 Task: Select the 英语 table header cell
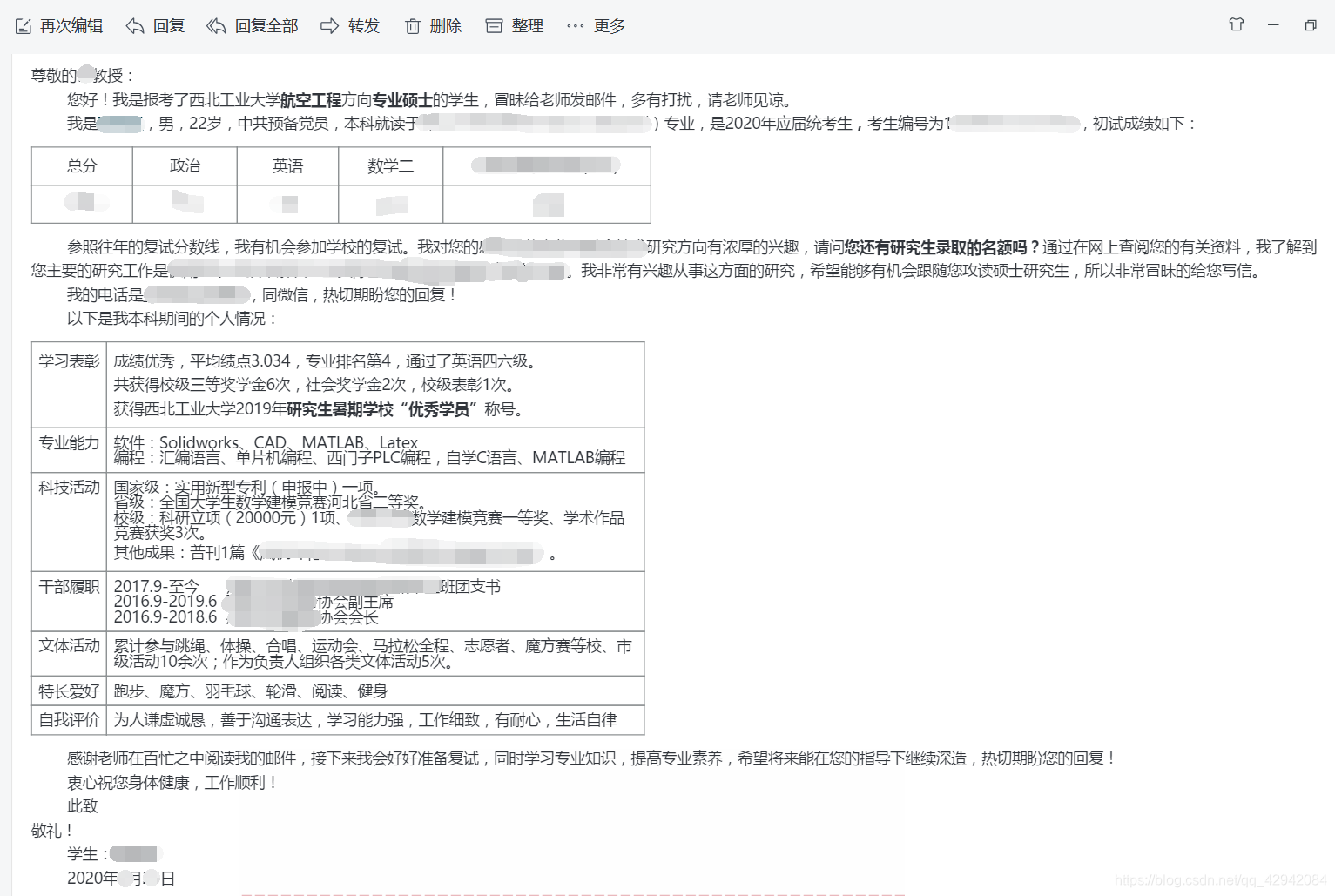(x=287, y=165)
